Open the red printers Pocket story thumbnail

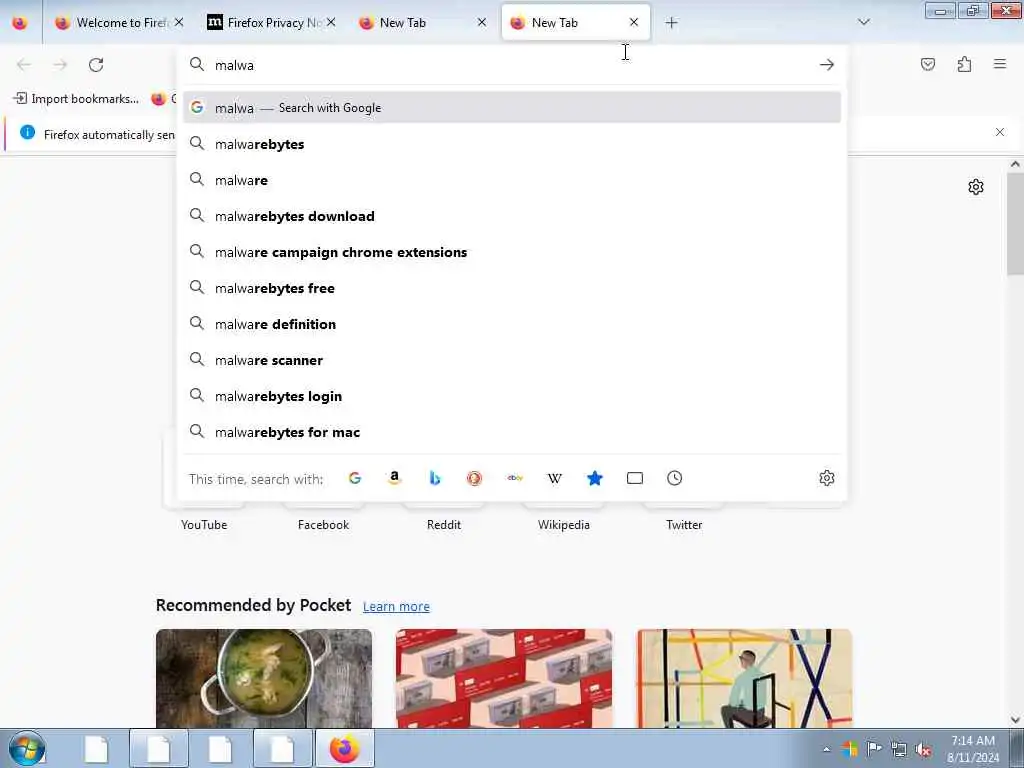[504, 679]
